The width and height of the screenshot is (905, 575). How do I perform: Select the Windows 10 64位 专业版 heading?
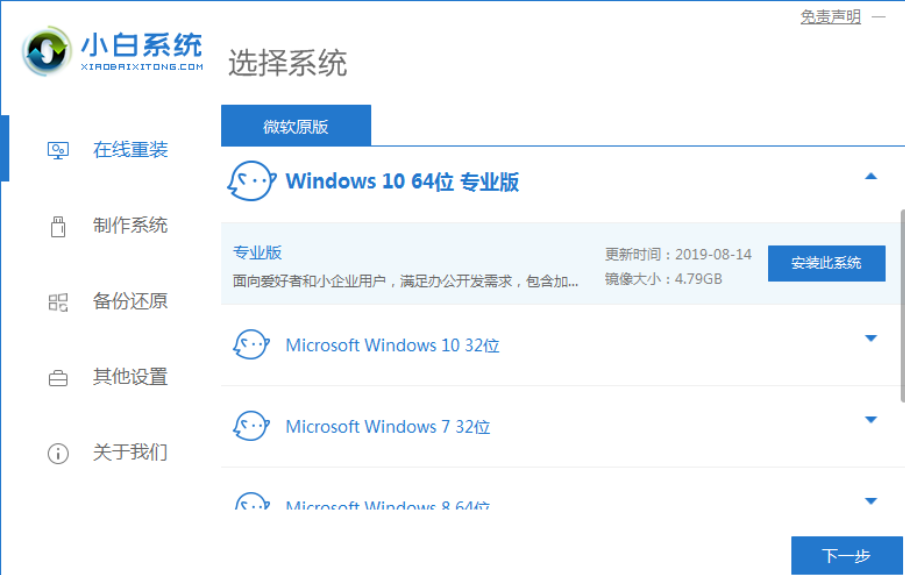click(402, 181)
